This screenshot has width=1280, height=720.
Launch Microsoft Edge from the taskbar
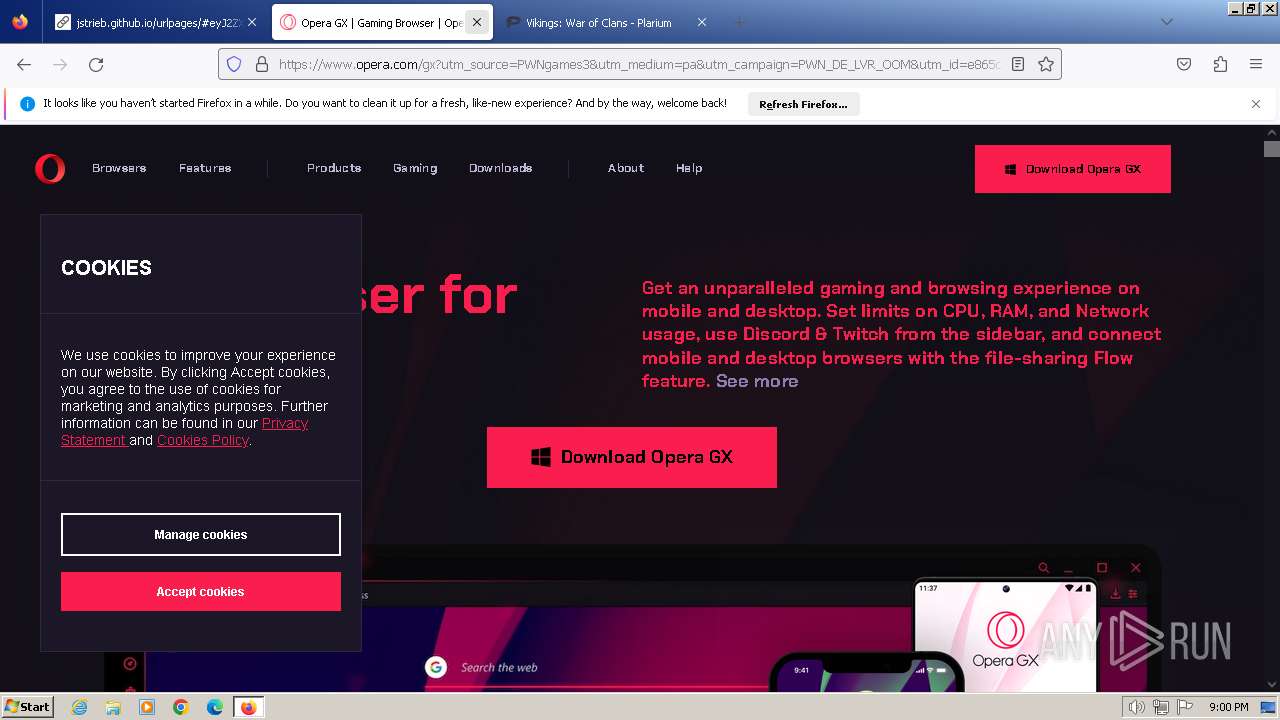pos(215,707)
